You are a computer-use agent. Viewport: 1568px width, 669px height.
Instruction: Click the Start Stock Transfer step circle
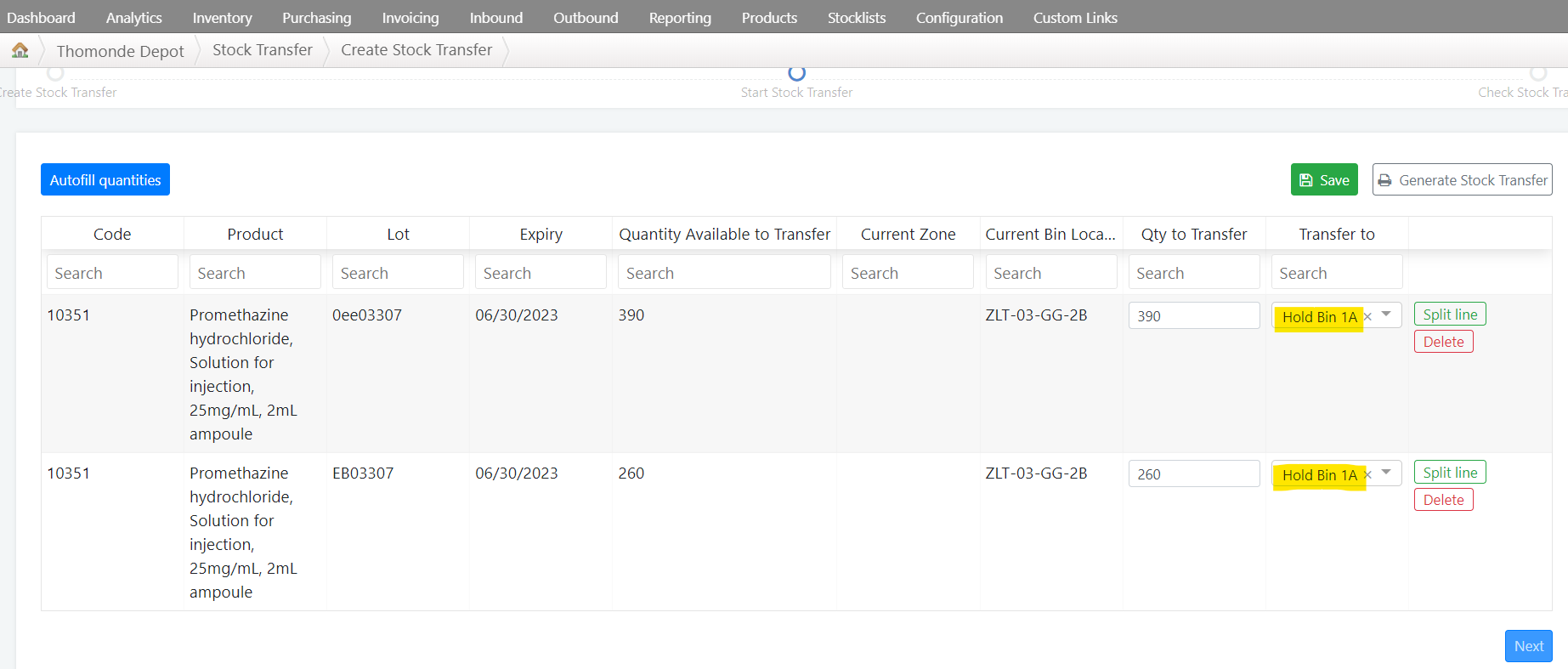pyautogui.click(x=796, y=73)
